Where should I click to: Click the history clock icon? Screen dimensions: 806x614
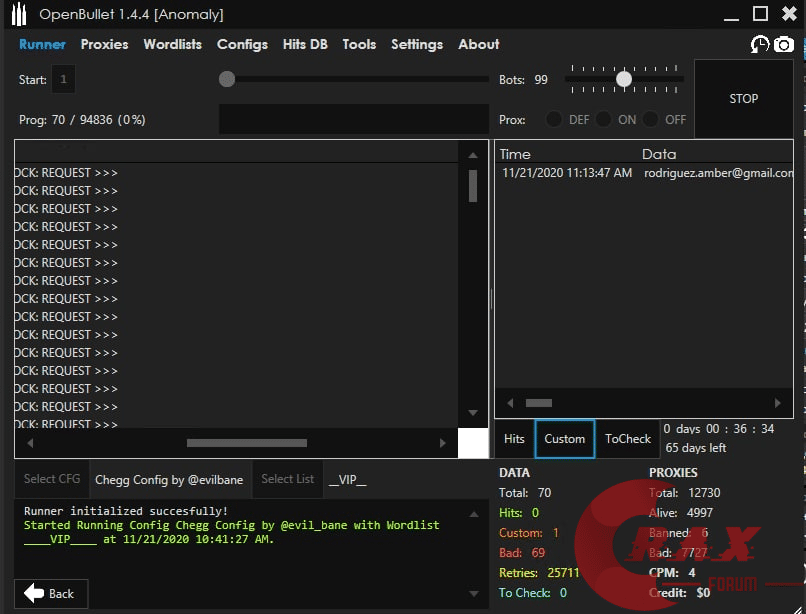[x=760, y=44]
